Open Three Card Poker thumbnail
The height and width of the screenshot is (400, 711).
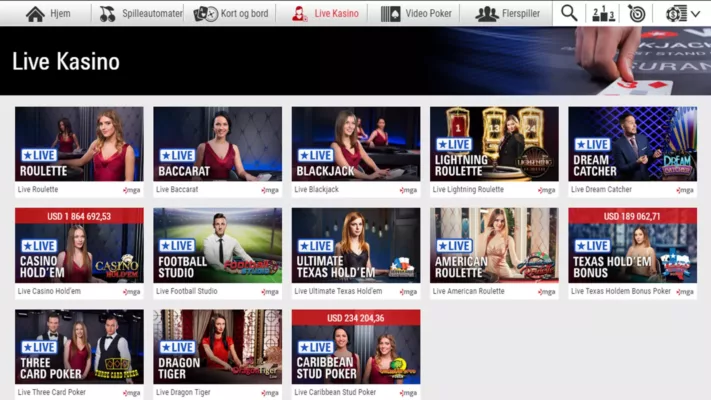click(79, 347)
